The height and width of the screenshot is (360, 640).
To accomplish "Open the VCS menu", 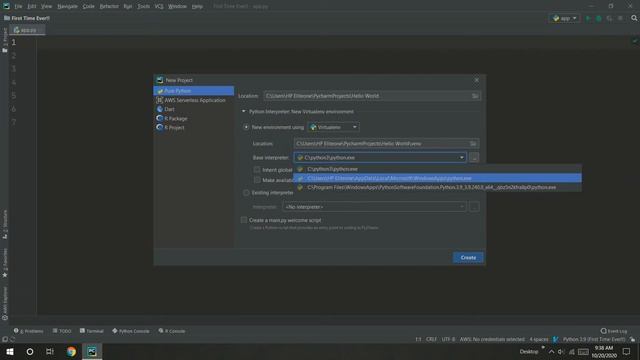I will tap(159, 6).
